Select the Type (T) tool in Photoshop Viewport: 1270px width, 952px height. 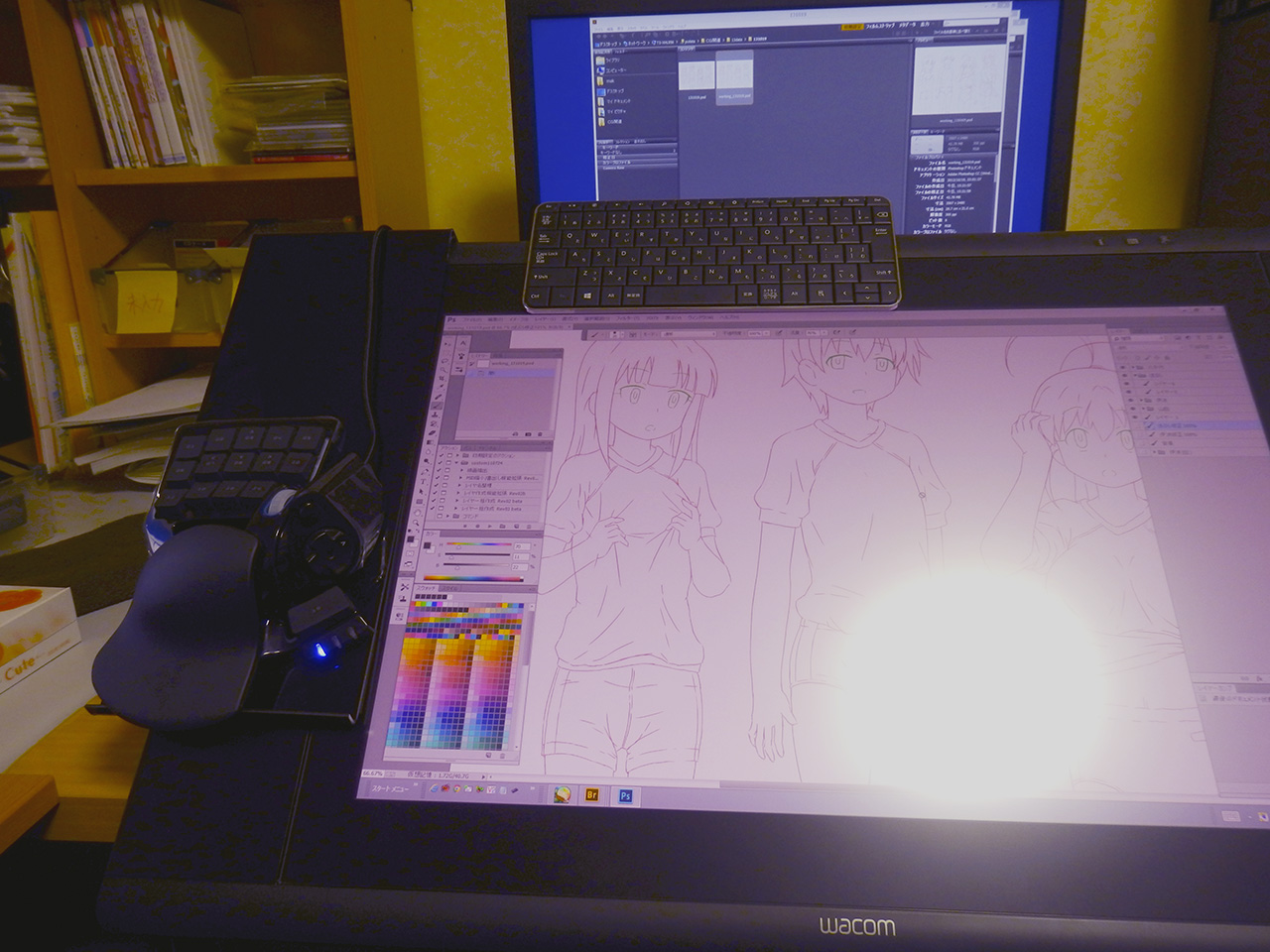pyautogui.click(x=423, y=482)
